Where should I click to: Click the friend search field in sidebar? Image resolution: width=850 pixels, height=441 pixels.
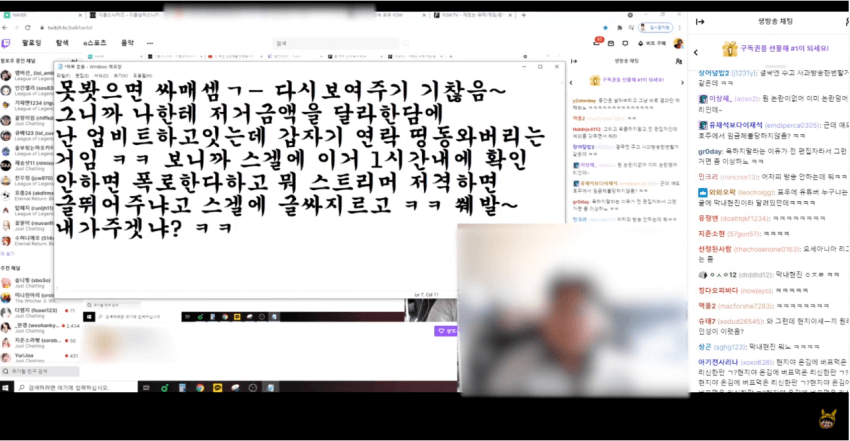(41, 372)
